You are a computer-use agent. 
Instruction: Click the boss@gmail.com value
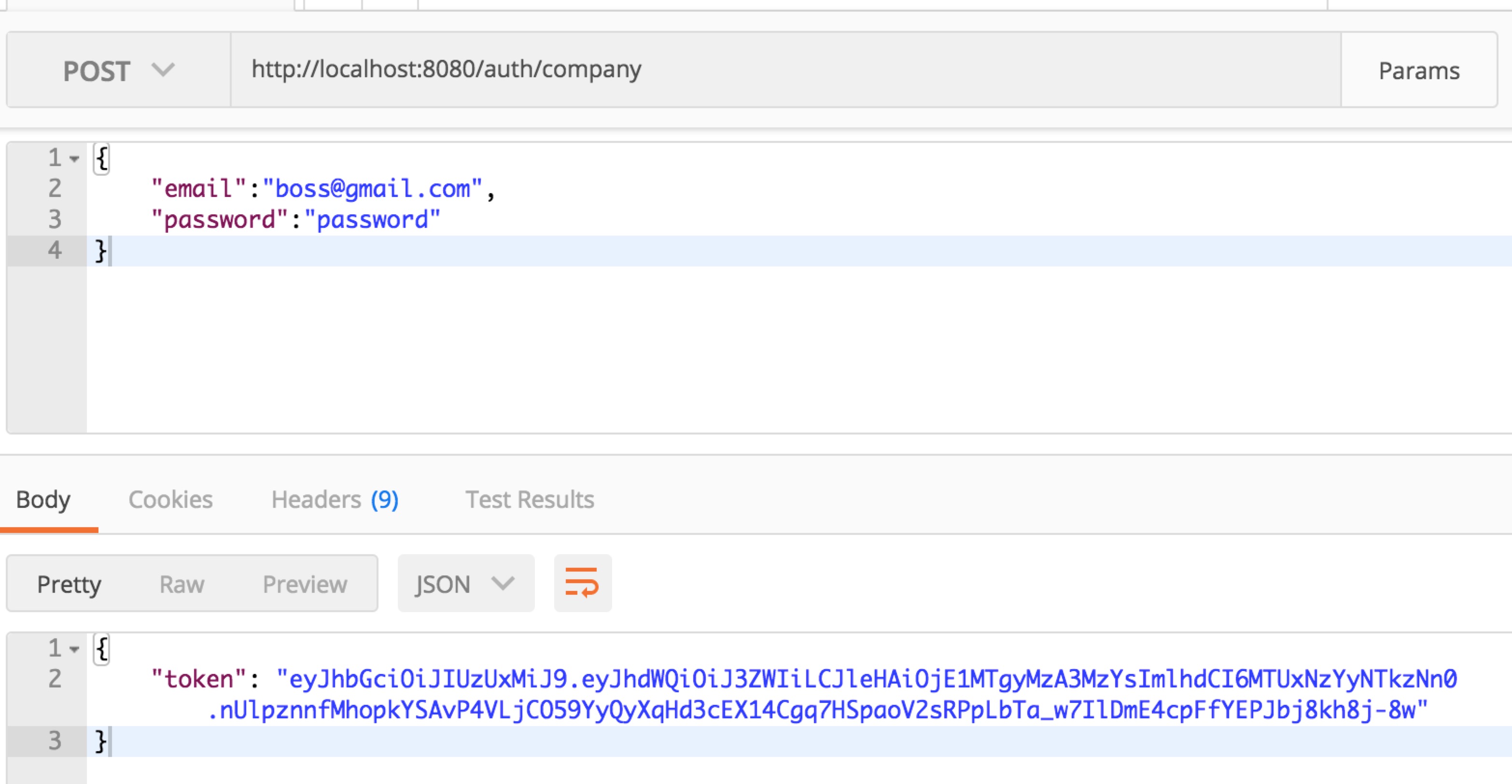coord(372,189)
